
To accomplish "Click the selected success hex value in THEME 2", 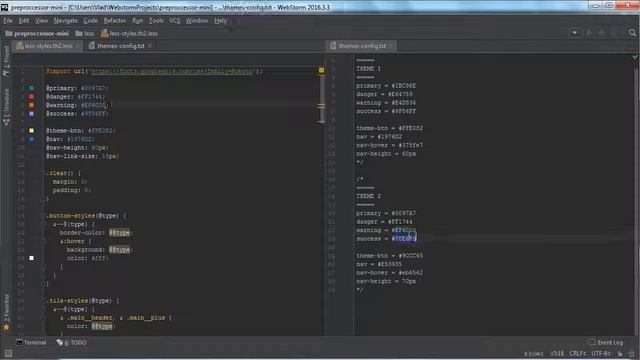I will tap(404, 238).
